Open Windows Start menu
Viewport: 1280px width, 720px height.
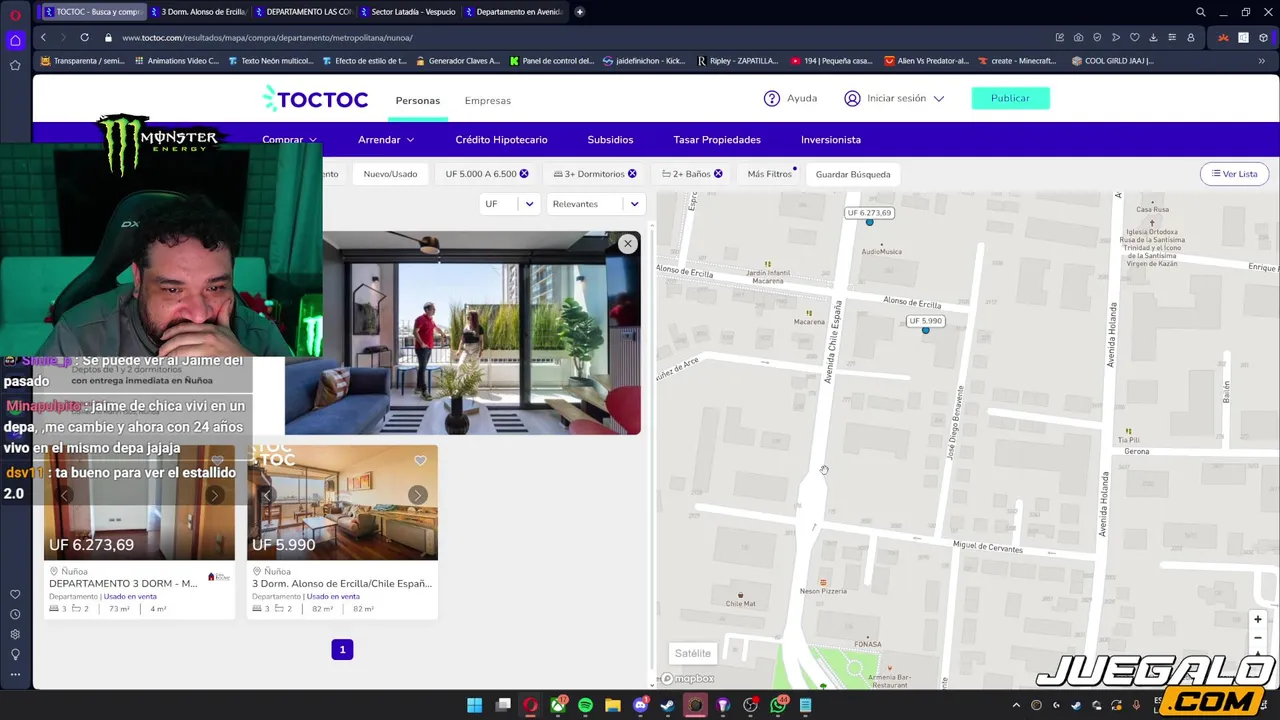pos(475,705)
